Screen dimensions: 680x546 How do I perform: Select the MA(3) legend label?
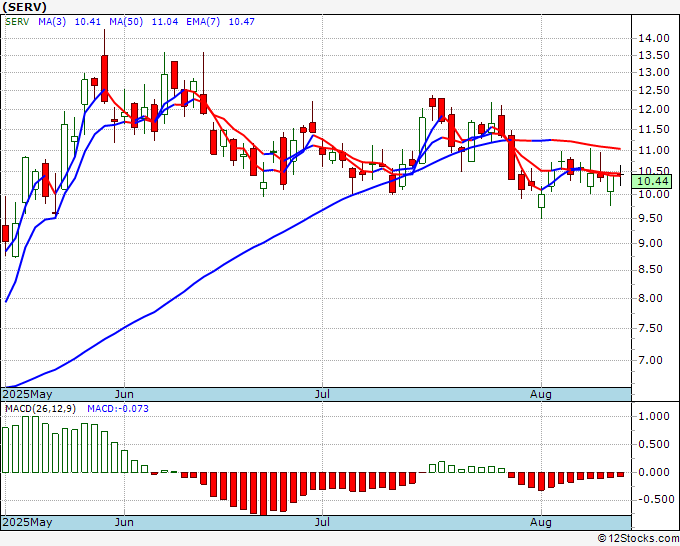[x=52, y=22]
